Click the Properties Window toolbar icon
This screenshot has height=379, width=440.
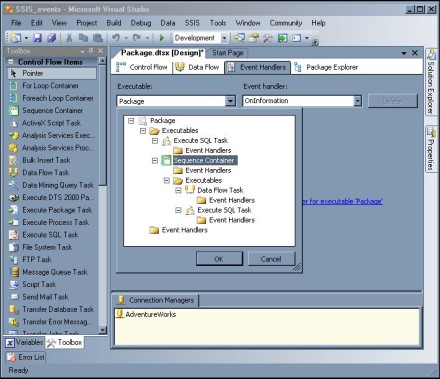click(254, 38)
